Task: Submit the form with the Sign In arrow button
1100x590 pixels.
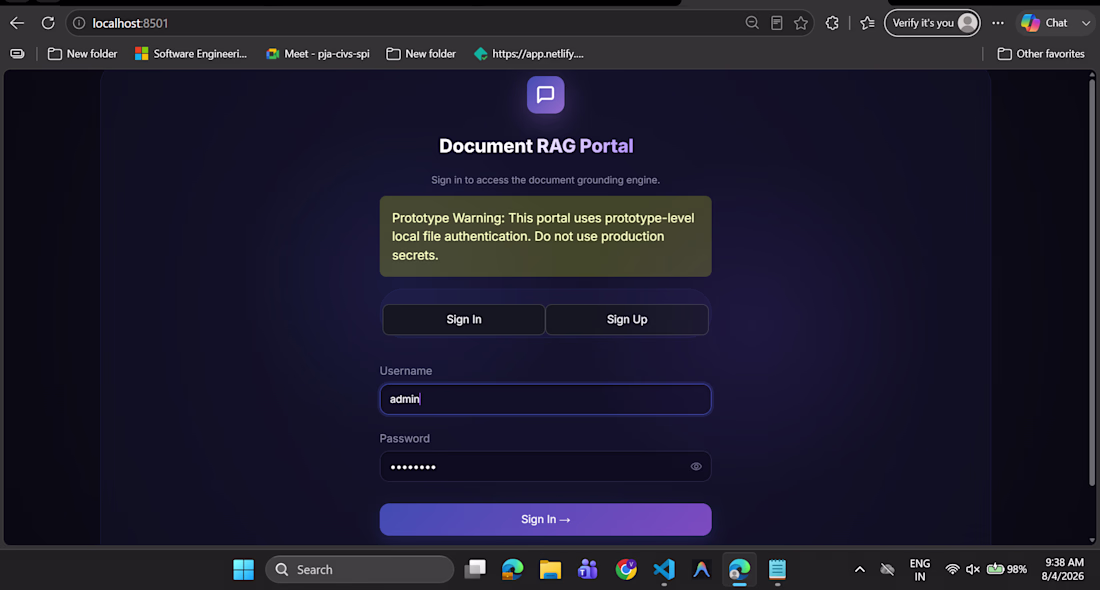Action: [546, 519]
